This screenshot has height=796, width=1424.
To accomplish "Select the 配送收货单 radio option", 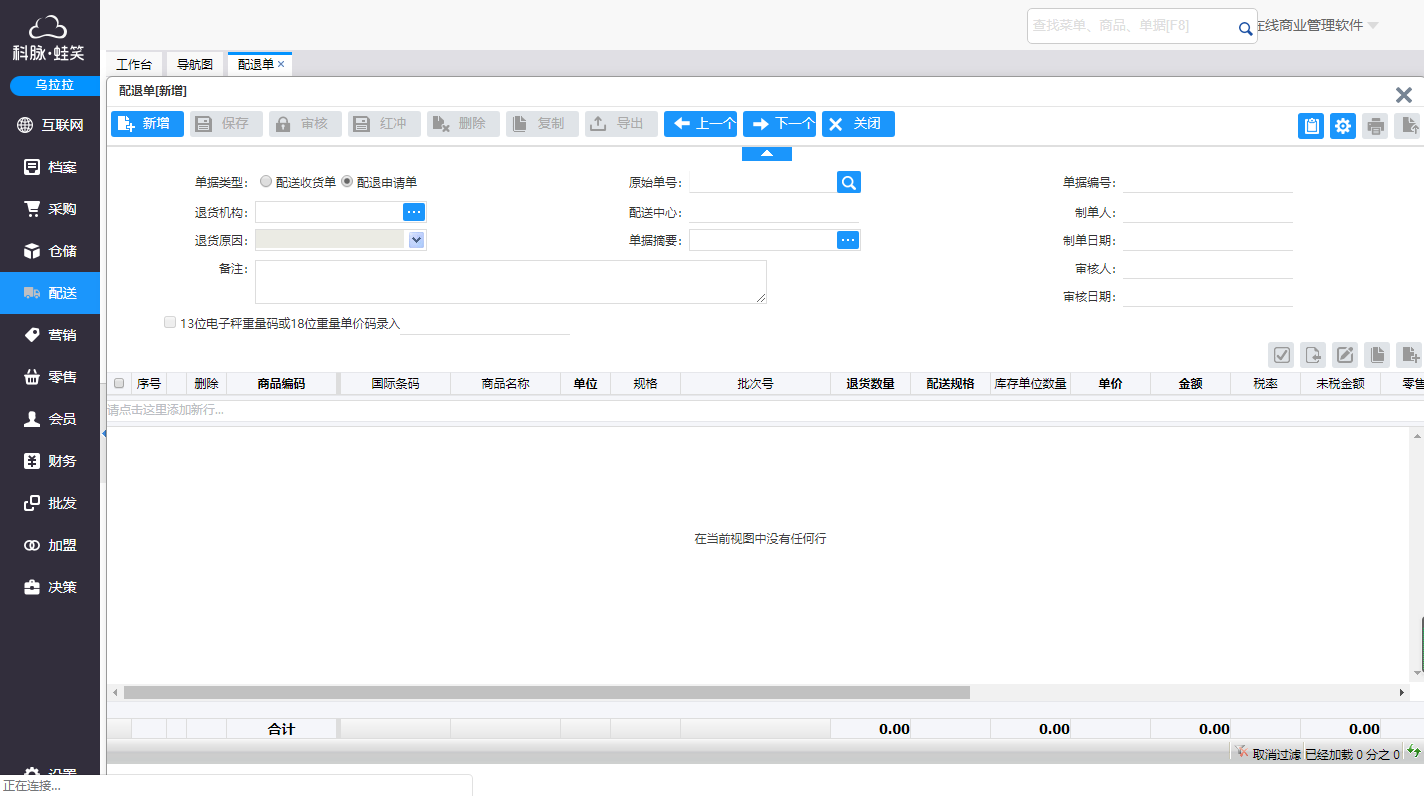I will pos(266,182).
